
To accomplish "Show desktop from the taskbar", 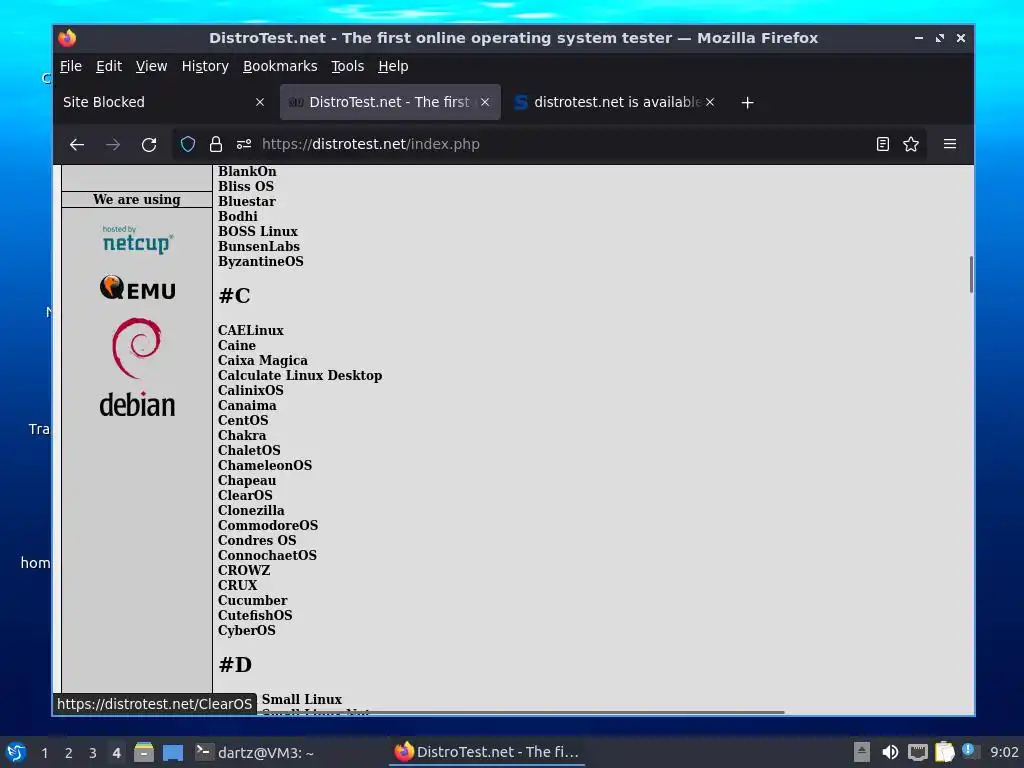I will pos(172,752).
